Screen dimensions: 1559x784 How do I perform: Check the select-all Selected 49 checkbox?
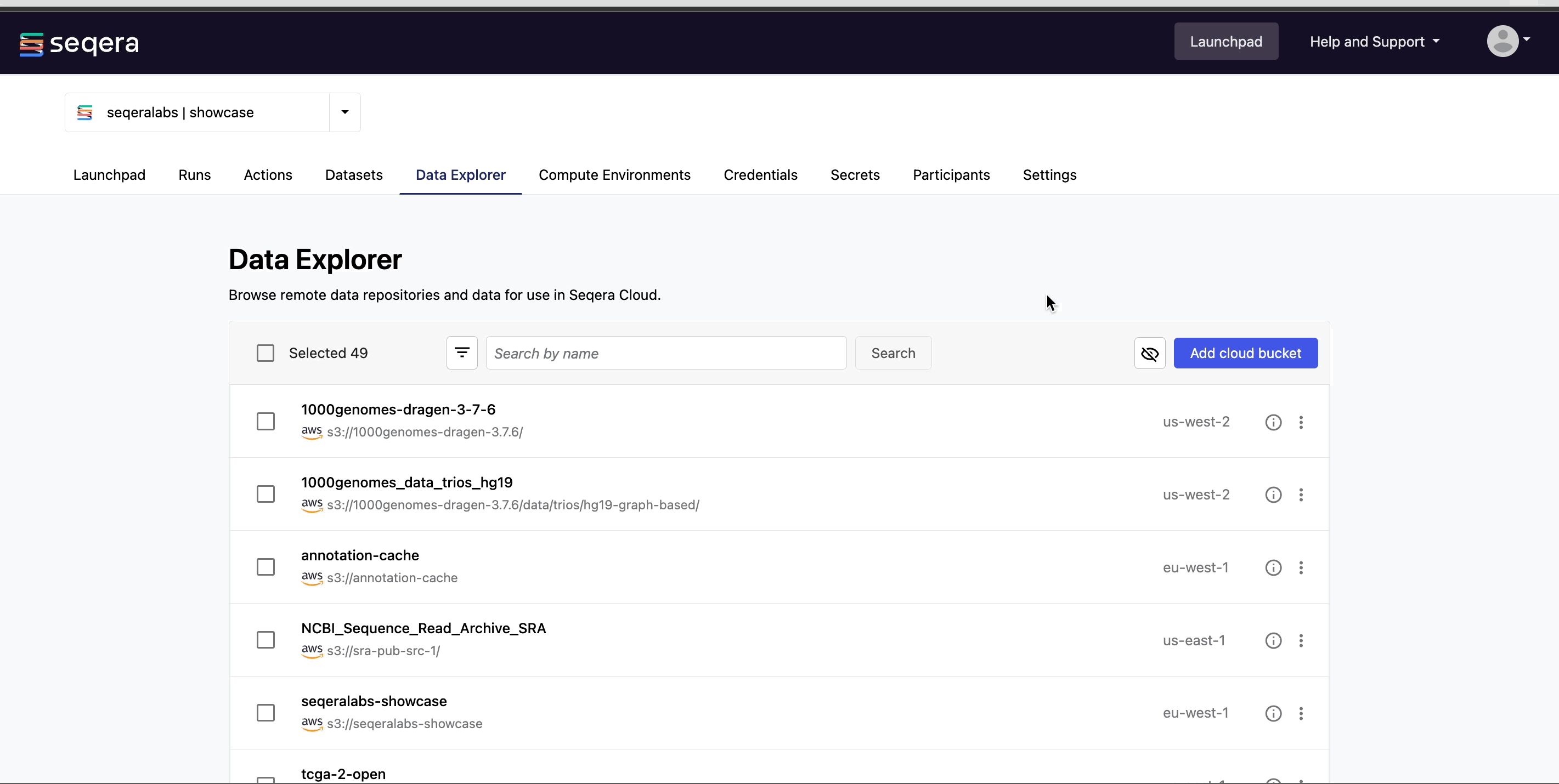265,353
